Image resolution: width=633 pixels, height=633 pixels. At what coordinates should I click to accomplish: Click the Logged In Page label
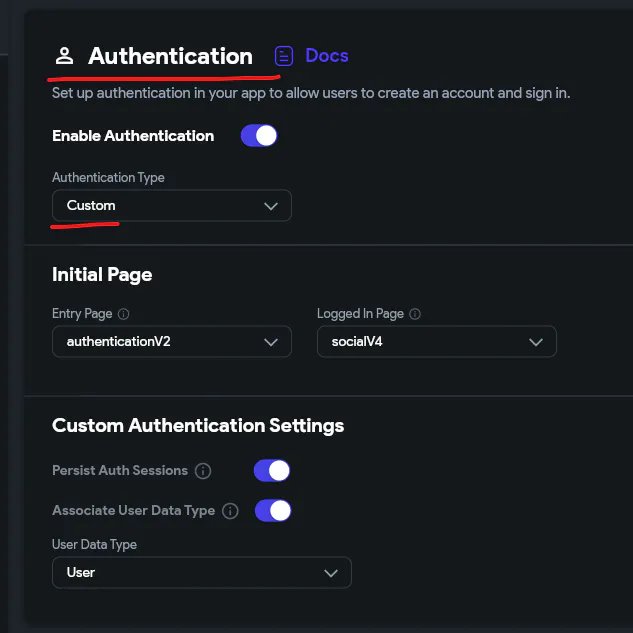click(x=361, y=314)
